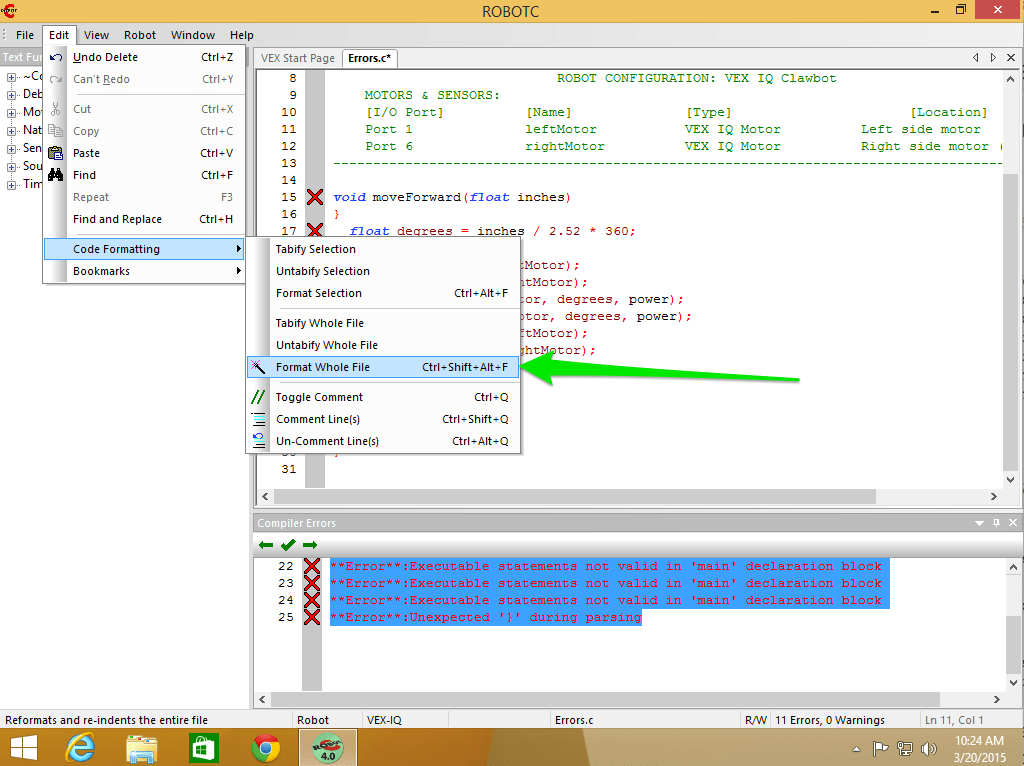Click the Windows Start button

pos(23,747)
